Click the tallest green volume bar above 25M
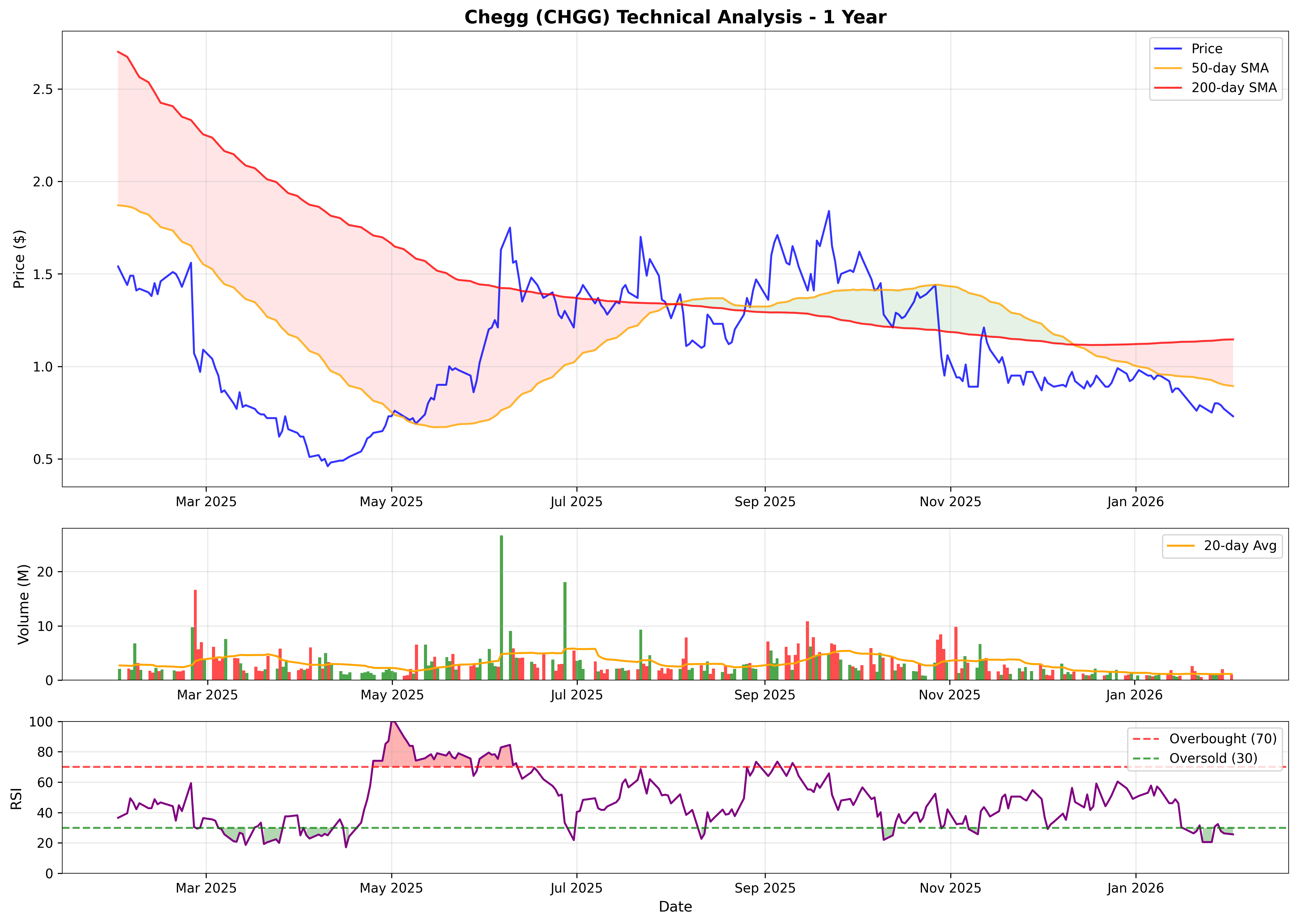 (501, 608)
